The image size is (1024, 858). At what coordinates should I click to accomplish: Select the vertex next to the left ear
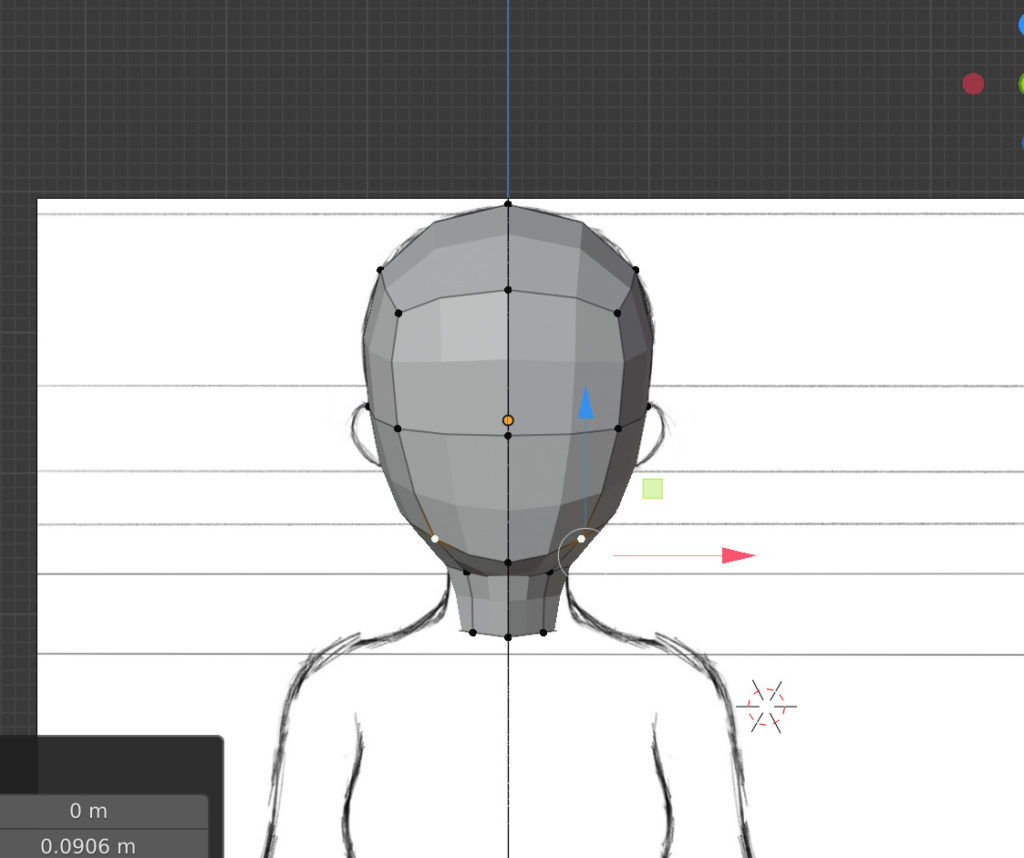[x=367, y=407]
